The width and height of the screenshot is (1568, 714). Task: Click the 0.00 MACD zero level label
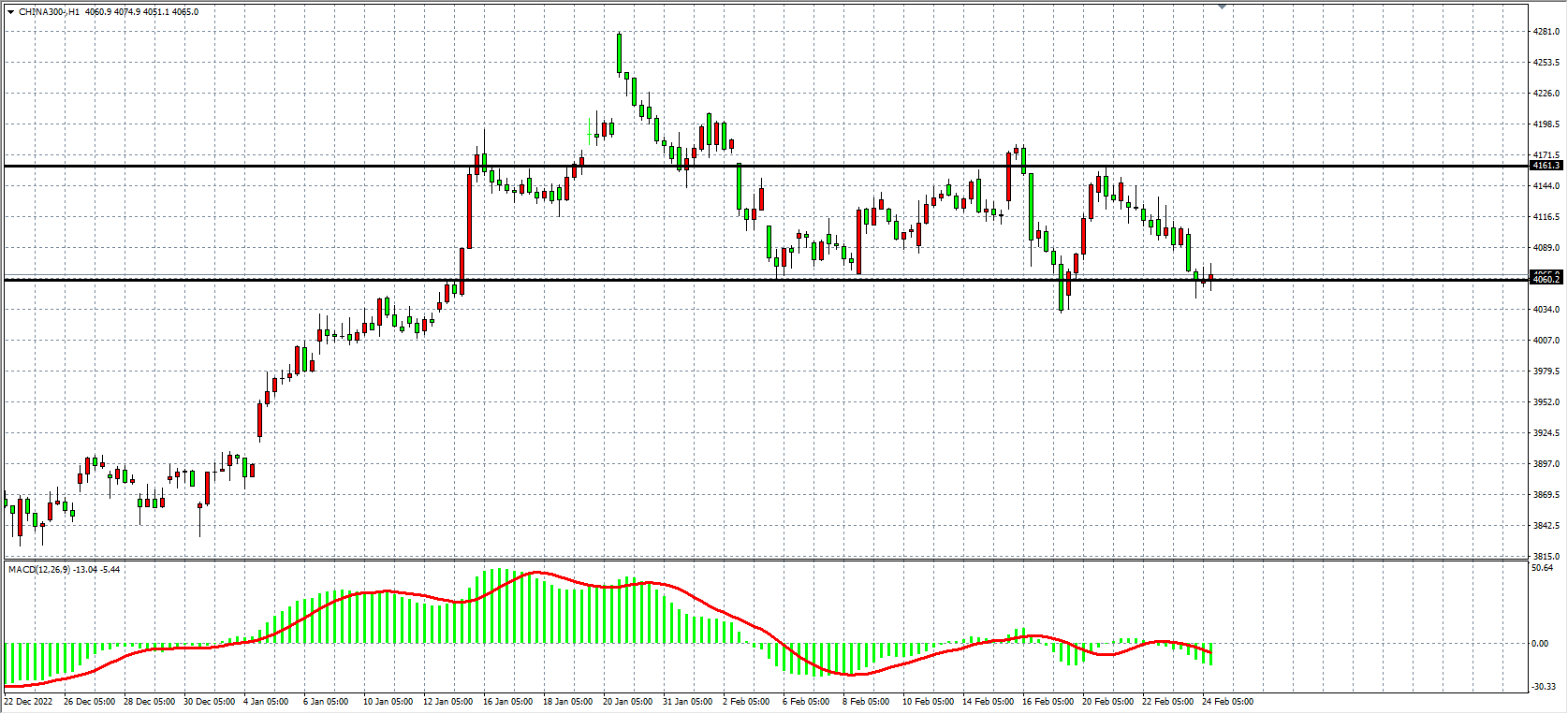(x=1540, y=644)
